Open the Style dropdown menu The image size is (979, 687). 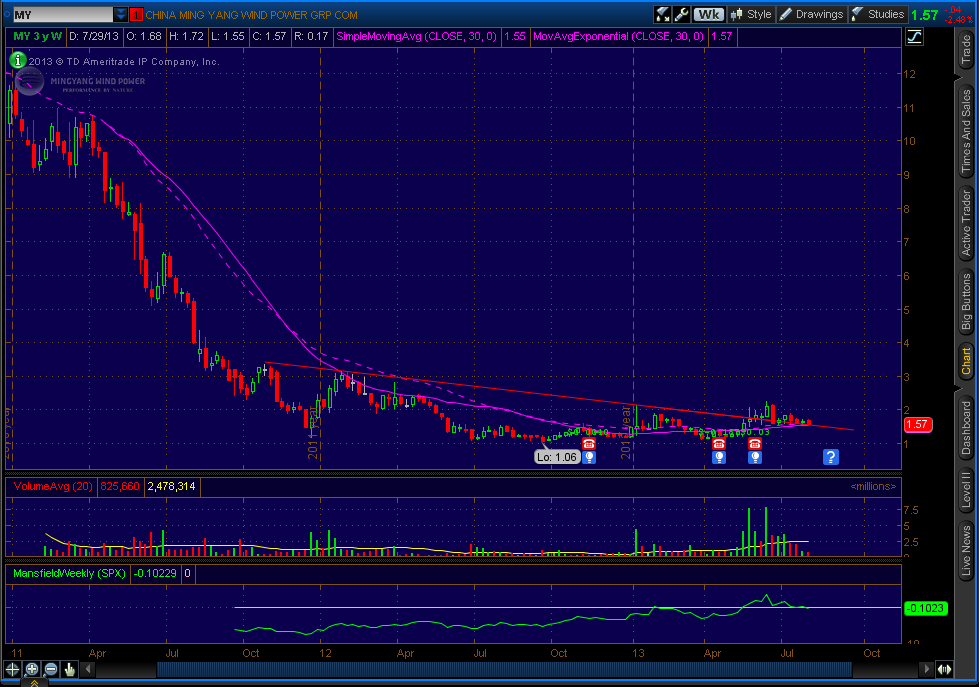(x=752, y=14)
